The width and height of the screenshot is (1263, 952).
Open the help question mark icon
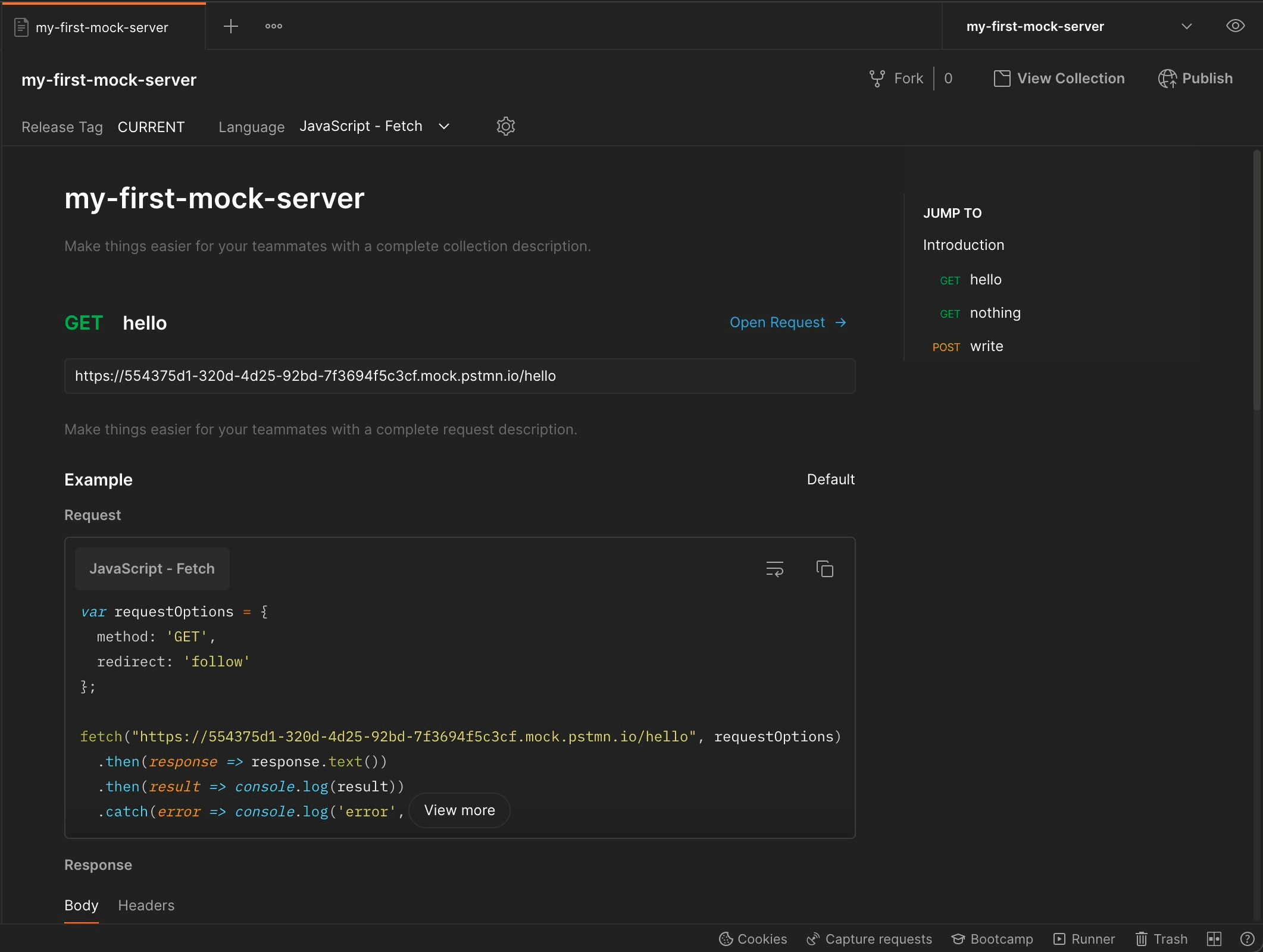(x=1247, y=939)
